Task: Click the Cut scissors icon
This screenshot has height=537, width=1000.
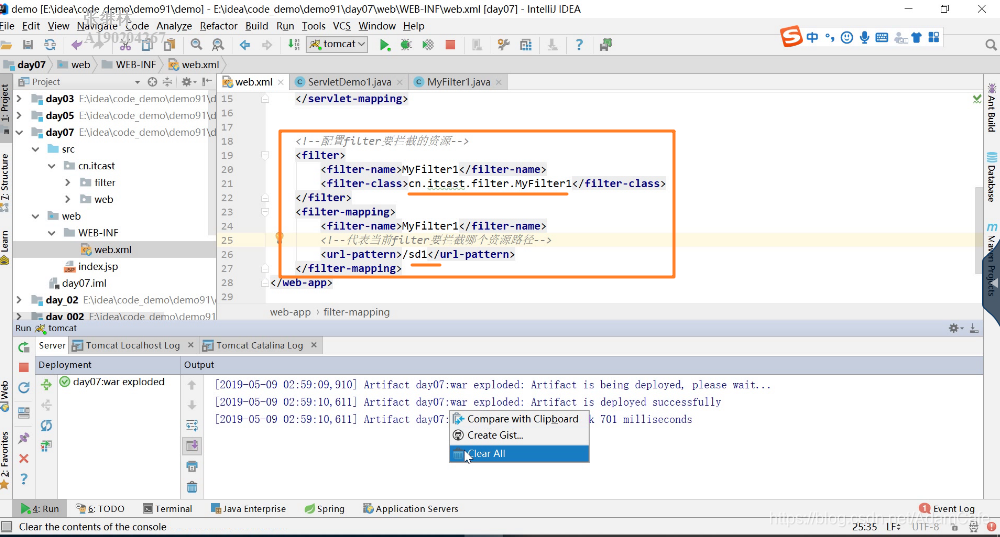Action: pos(125,45)
